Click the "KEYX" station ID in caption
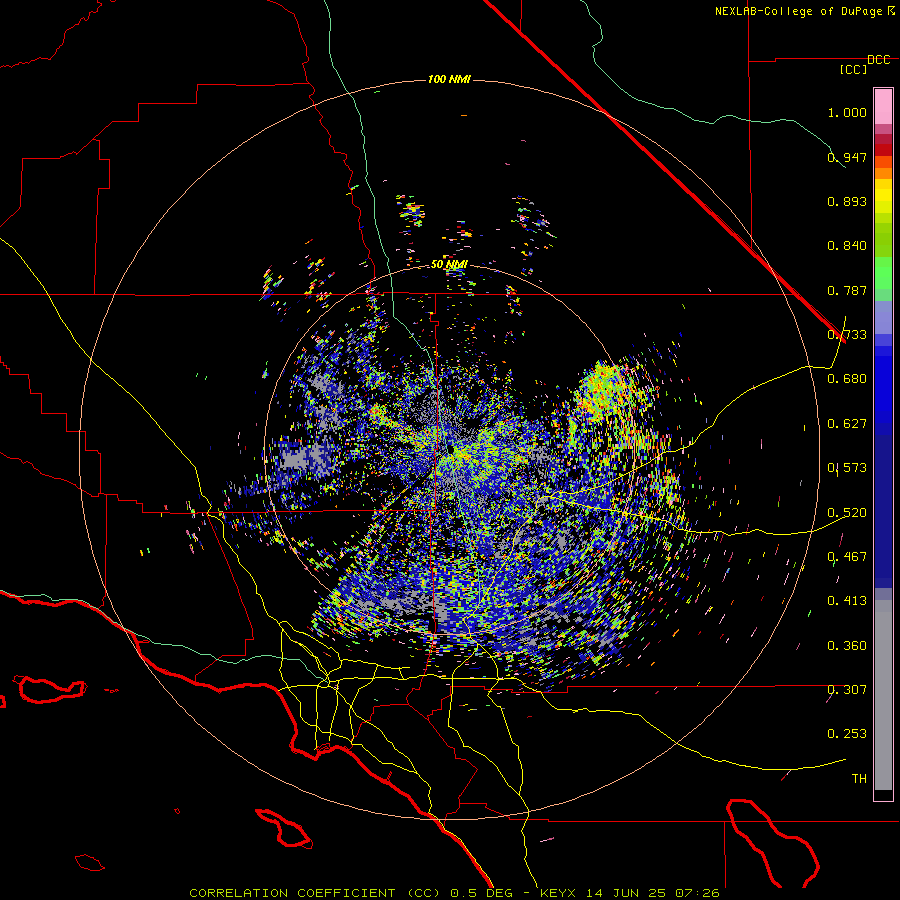Viewport: 900px width, 900px height. tap(560, 893)
